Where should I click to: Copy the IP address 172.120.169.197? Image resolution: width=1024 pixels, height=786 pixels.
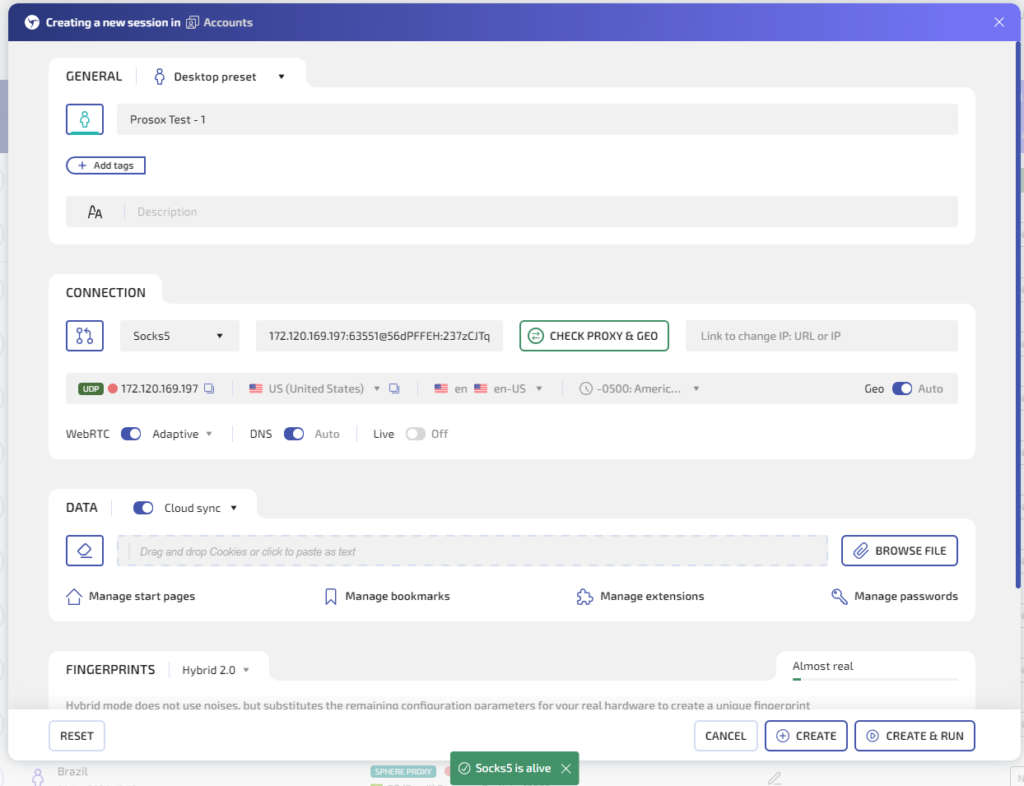tap(208, 388)
